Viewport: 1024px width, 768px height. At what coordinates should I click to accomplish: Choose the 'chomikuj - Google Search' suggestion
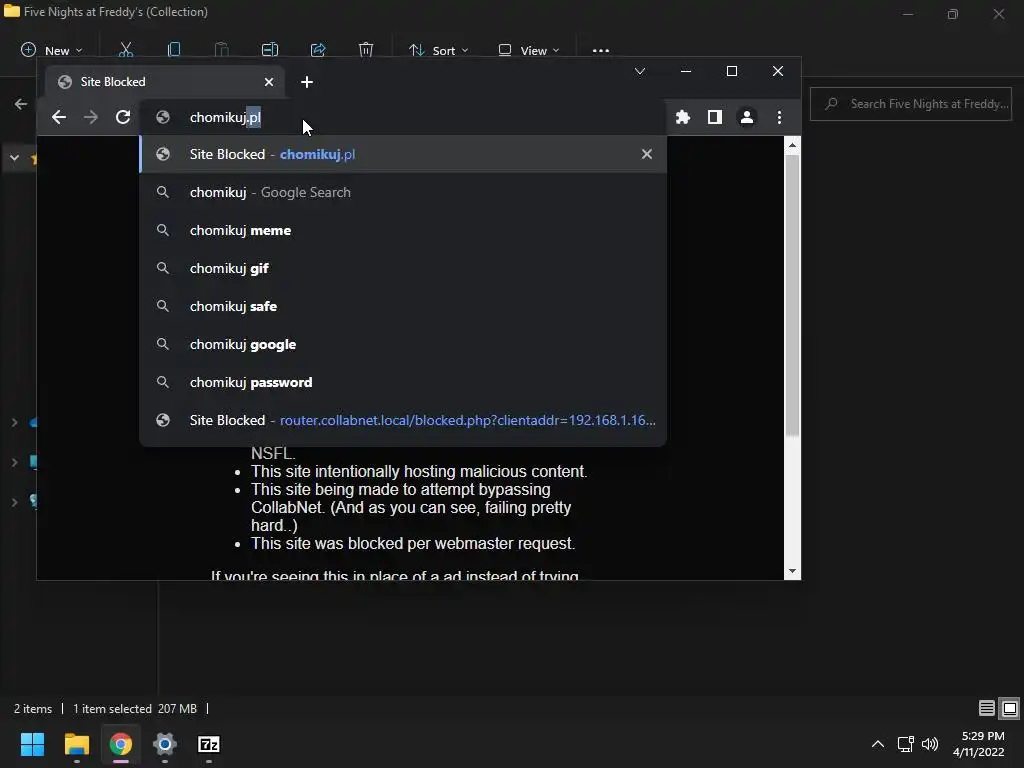point(403,192)
